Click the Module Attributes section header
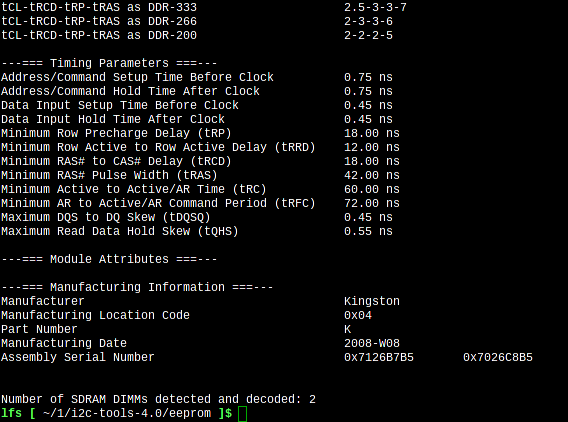The image size is (568, 422). [109, 259]
